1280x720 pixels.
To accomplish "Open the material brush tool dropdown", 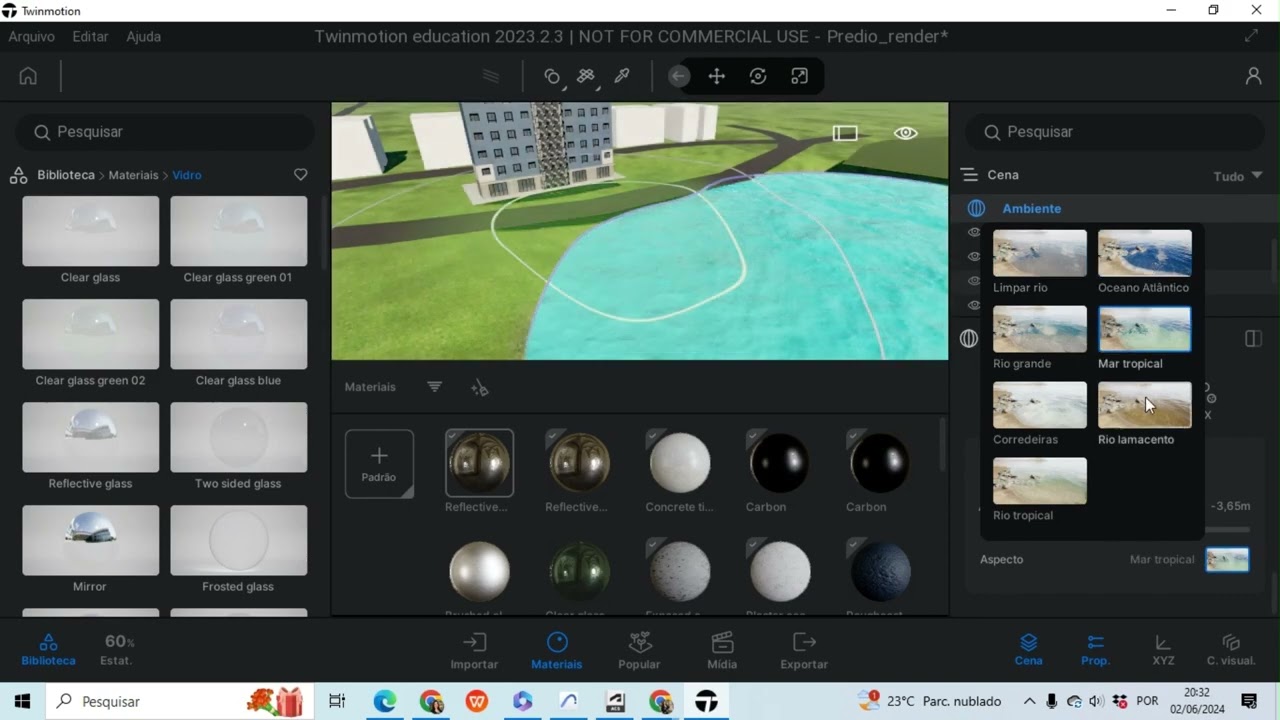I will [587, 76].
